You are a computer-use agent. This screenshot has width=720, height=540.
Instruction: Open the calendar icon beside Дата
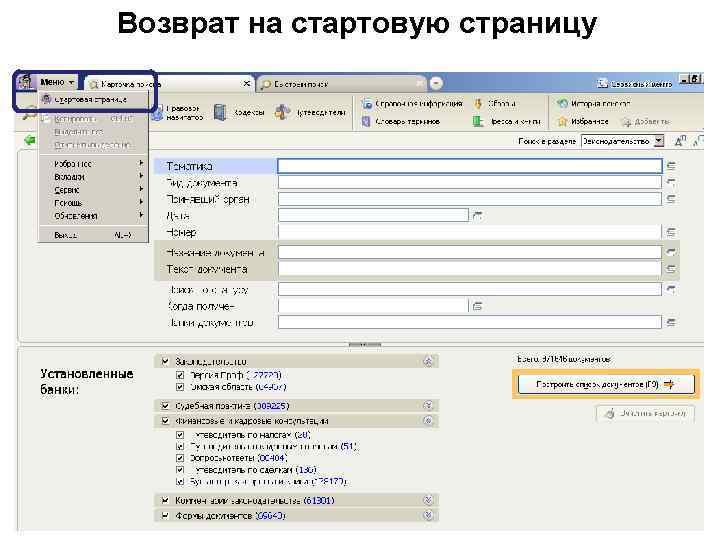[x=478, y=215]
